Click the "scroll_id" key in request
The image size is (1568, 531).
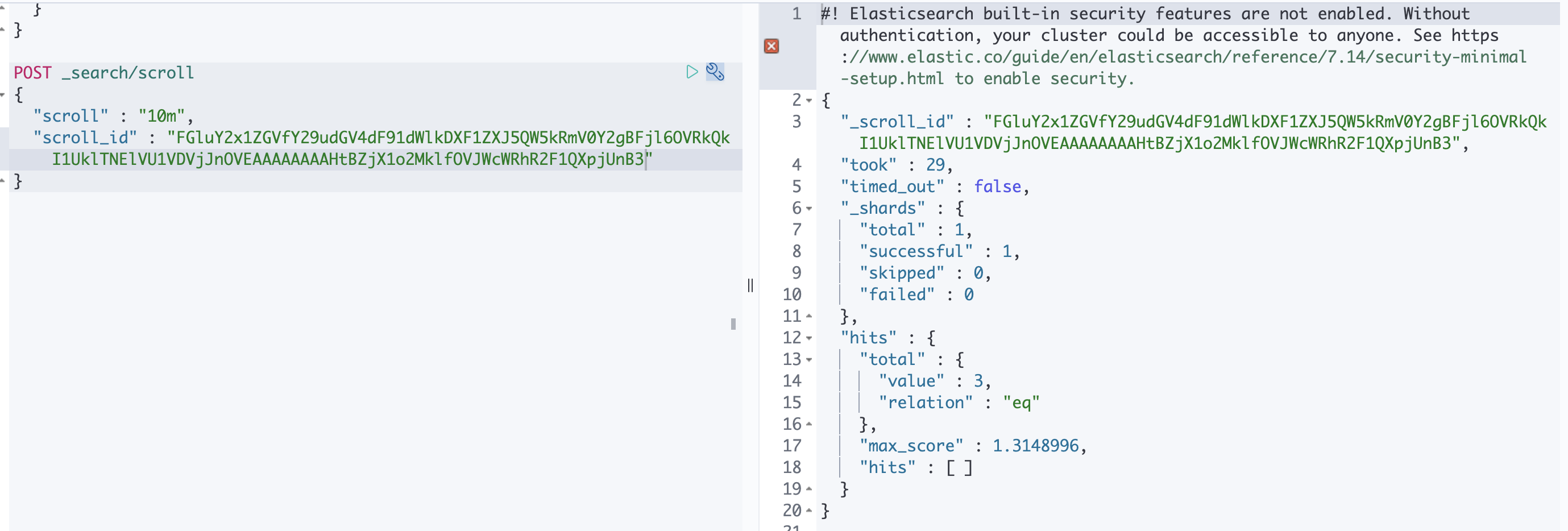(x=85, y=138)
